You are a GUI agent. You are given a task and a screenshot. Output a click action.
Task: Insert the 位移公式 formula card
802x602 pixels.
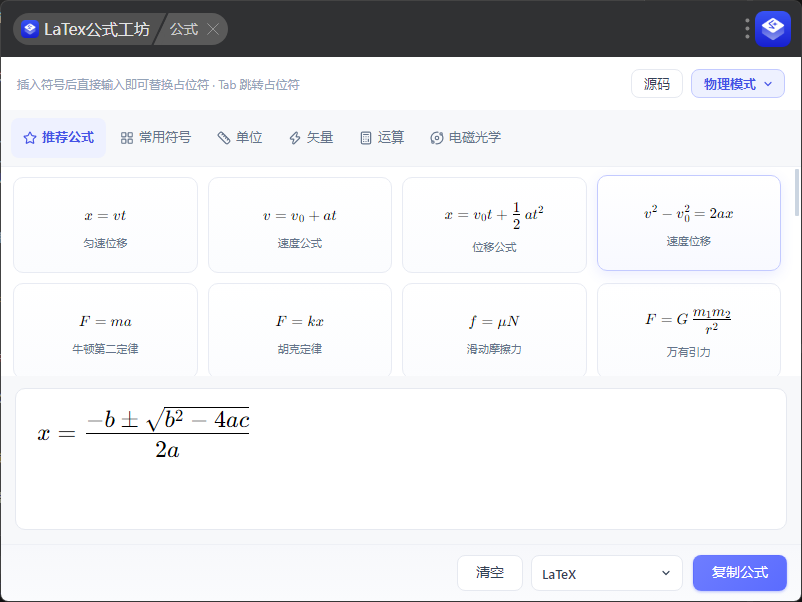495,225
